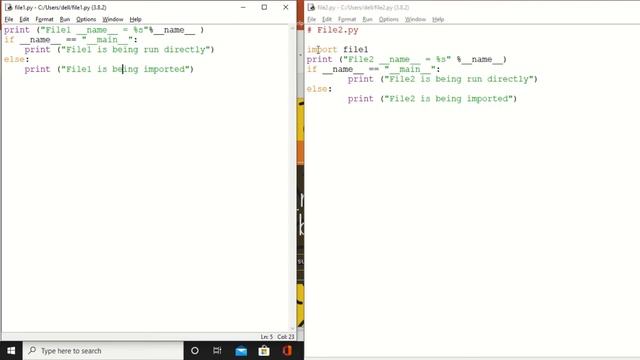Image resolution: width=640 pixels, height=360 pixels.
Task: Open Edit menu in file2.py window
Action: click(x=327, y=19)
